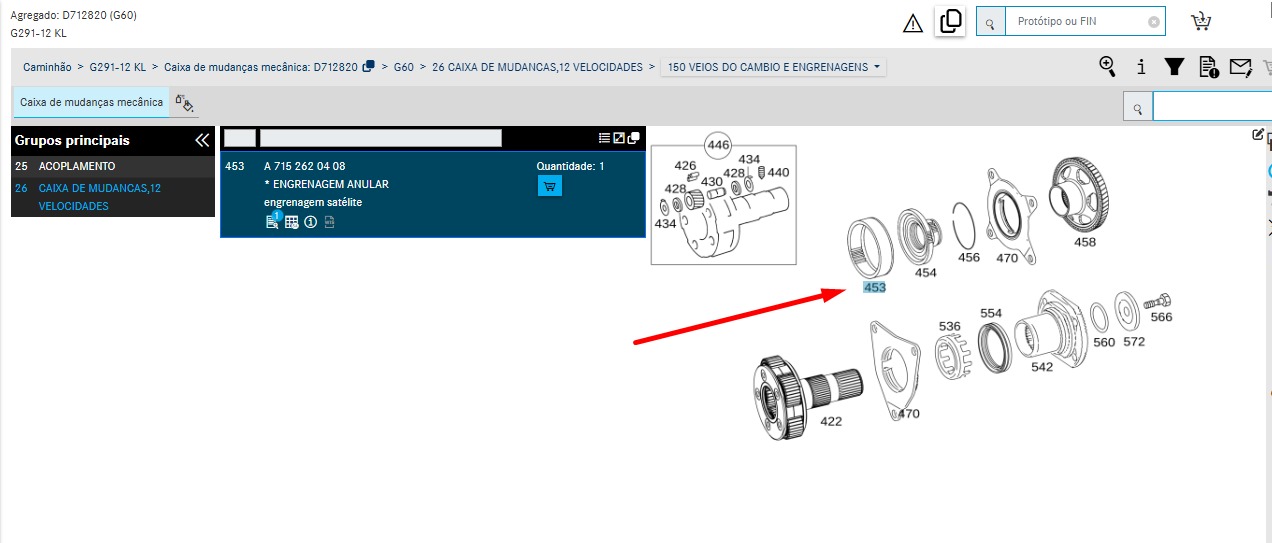This screenshot has width=1272, height=543.
Task: Select group 26 CAIXA DE MUDANCAS,12 VELOCIDADES in the list
Action: point(112,197)
